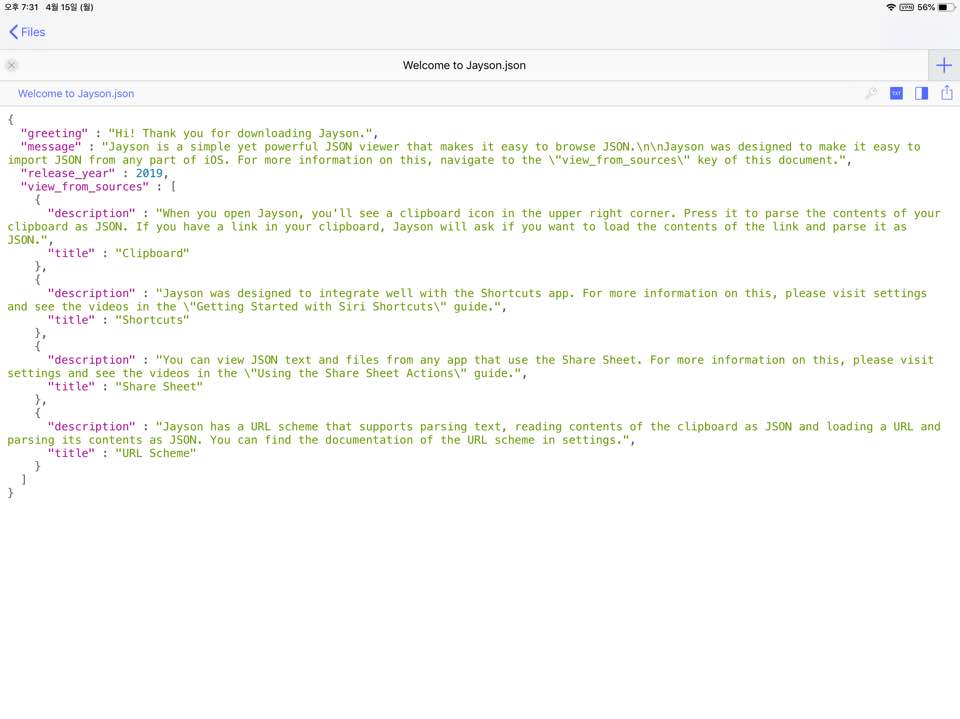960x719 pixels.
Task: Tap the Wi-Fi status icon
Action: coord(891,7)
